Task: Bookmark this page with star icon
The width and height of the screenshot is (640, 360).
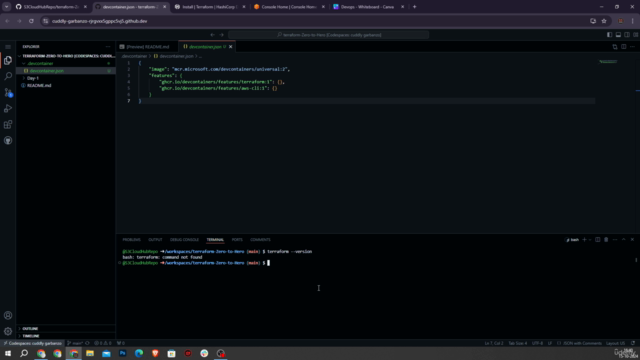Action: pos(604,21)
